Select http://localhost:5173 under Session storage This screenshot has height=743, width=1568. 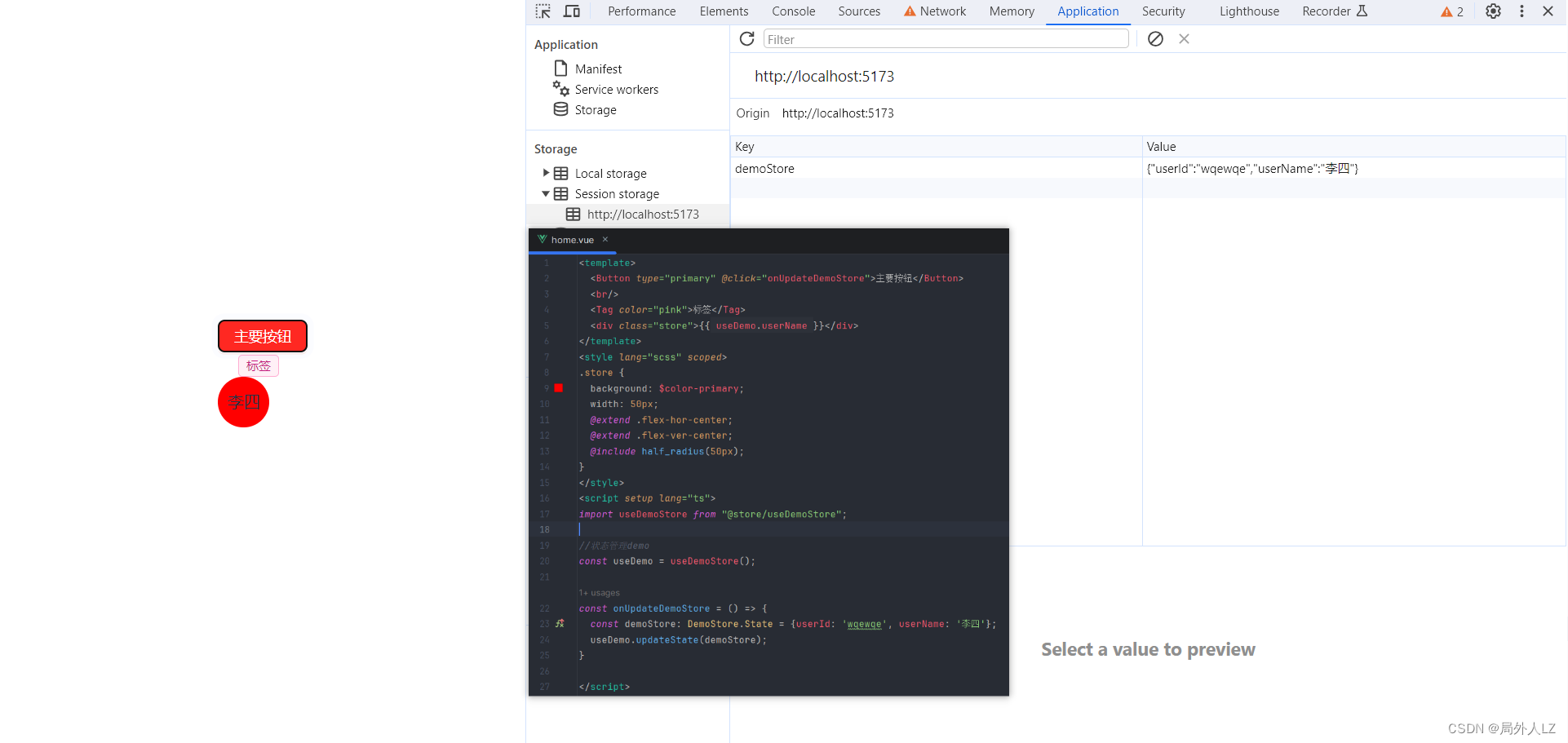tap(643, 214)
